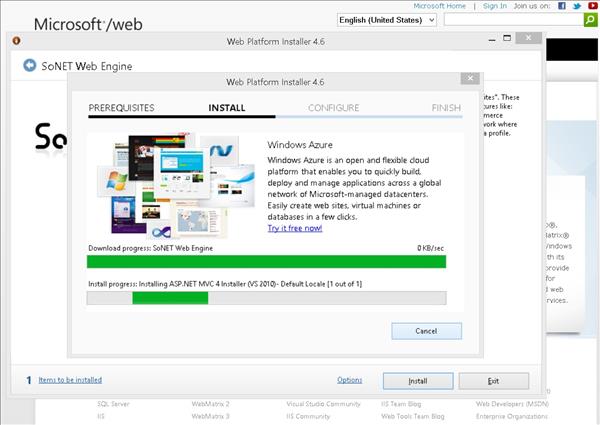Click the download progress bar for SoNET Web Engine
The image size is (600, 425).
click(266, 262)
